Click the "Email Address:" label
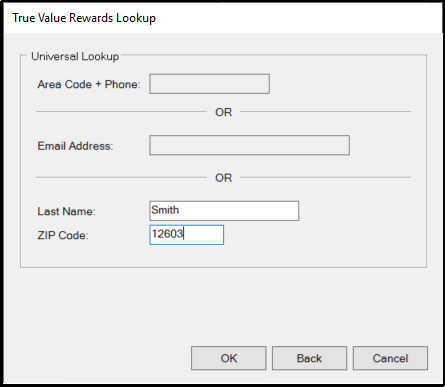Viewport: 445px width, 387px height. 75,146
